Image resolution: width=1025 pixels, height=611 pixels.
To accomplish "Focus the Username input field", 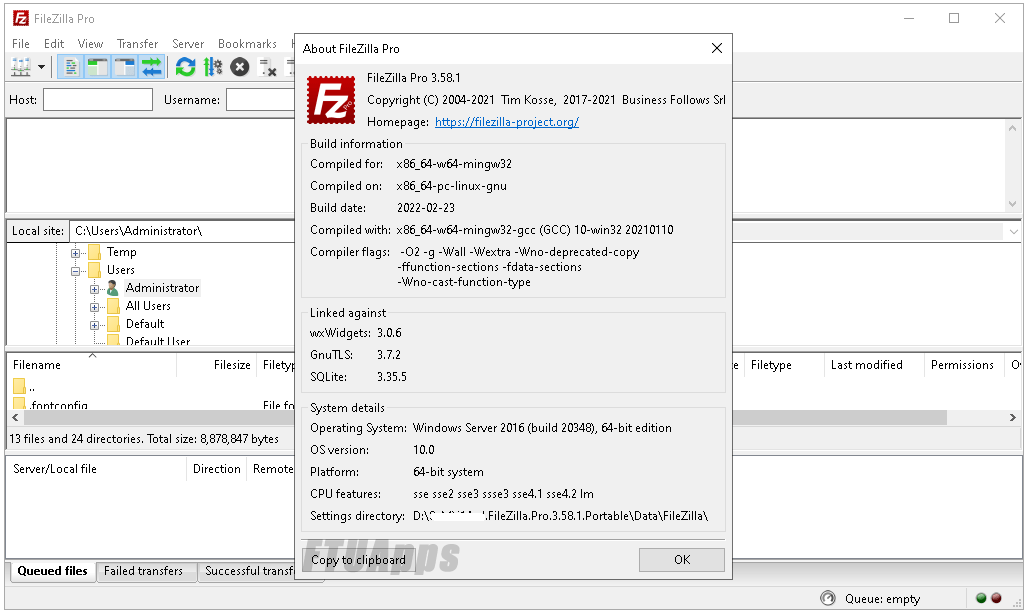I will click(260, 100).
